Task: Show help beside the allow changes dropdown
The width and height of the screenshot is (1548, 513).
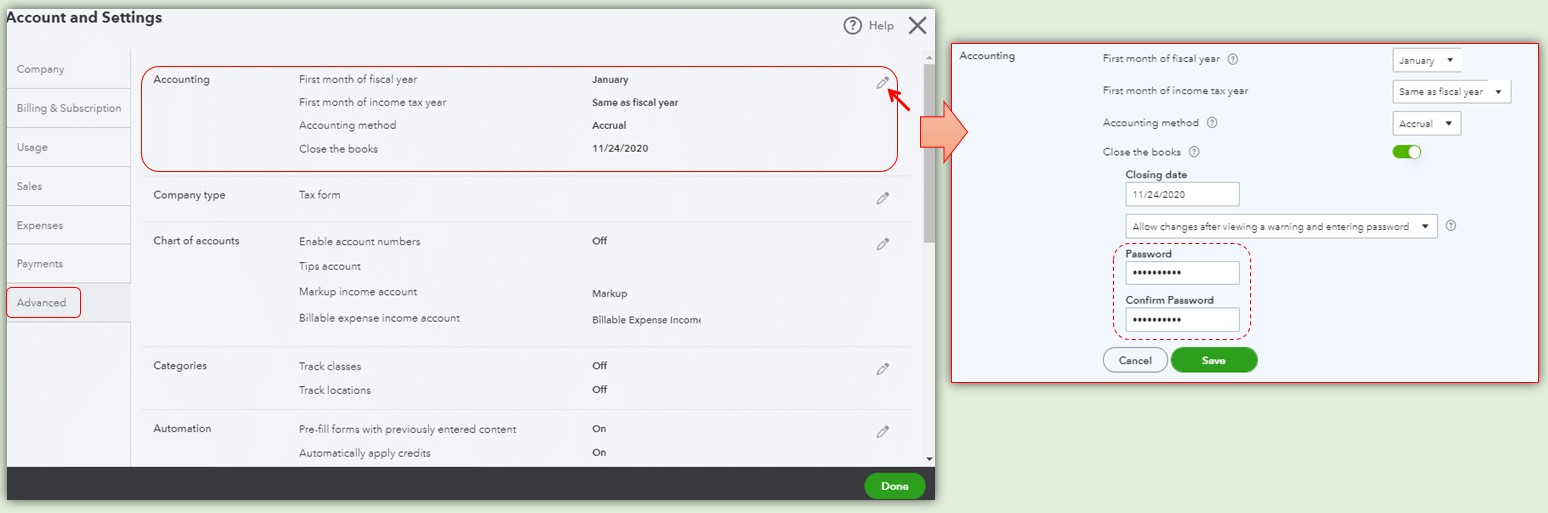Action: (x=1451, y=225)
